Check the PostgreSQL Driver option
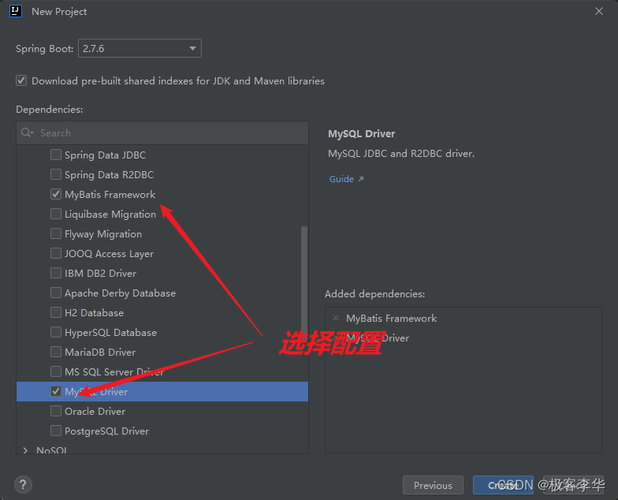The width and height of the screenshot is (618, 500). (x=56, y=431)
